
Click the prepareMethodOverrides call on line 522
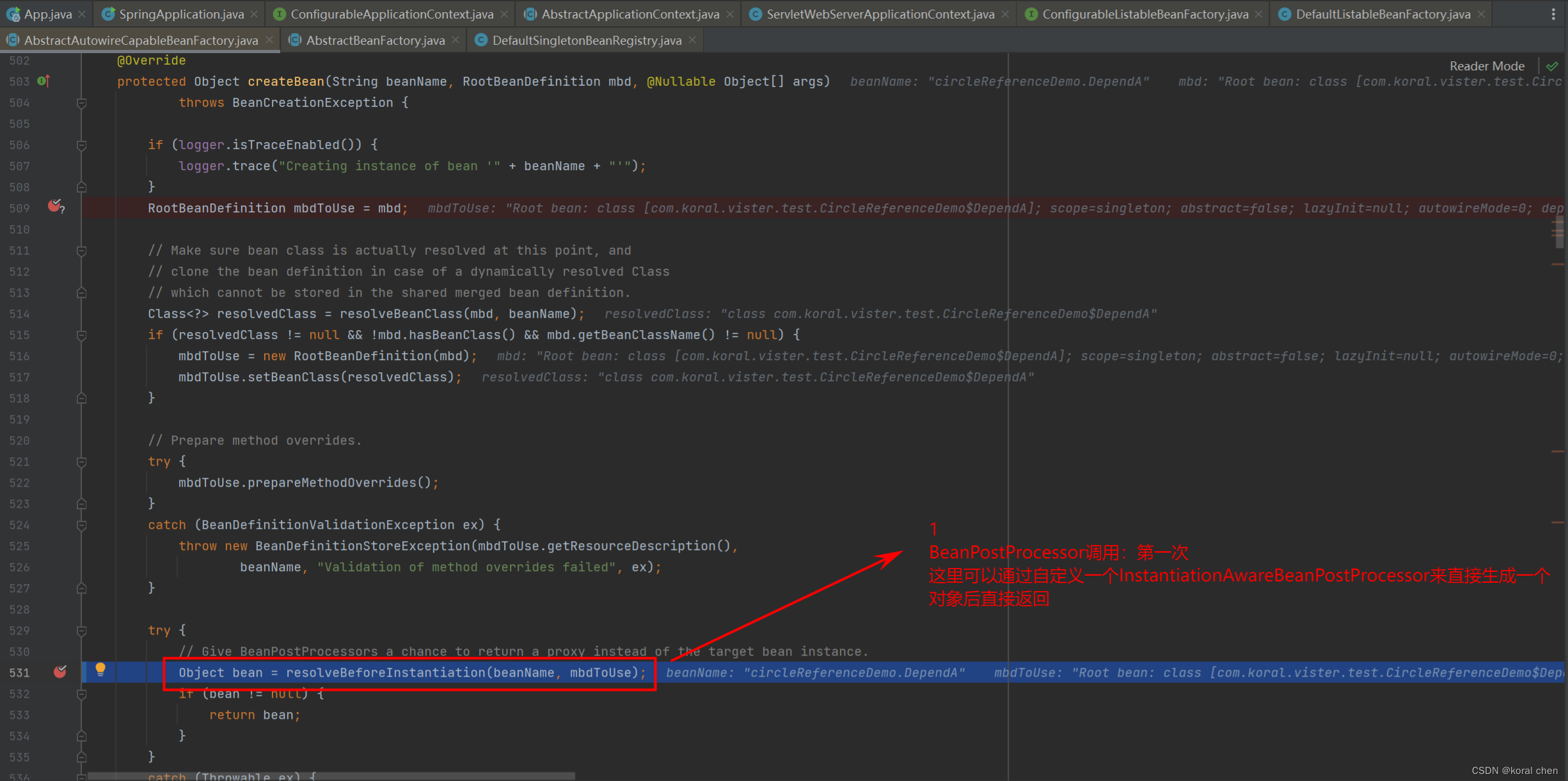pyautogui.click(x=332, y=482)
